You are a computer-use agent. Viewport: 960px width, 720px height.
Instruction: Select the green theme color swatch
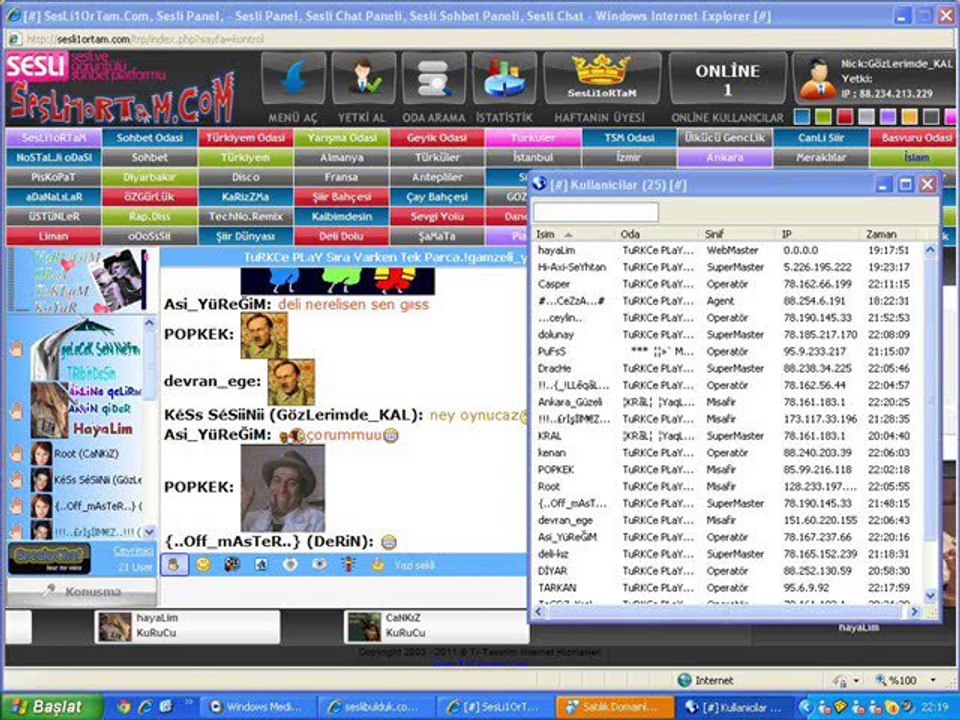click(x=823, y=116)
